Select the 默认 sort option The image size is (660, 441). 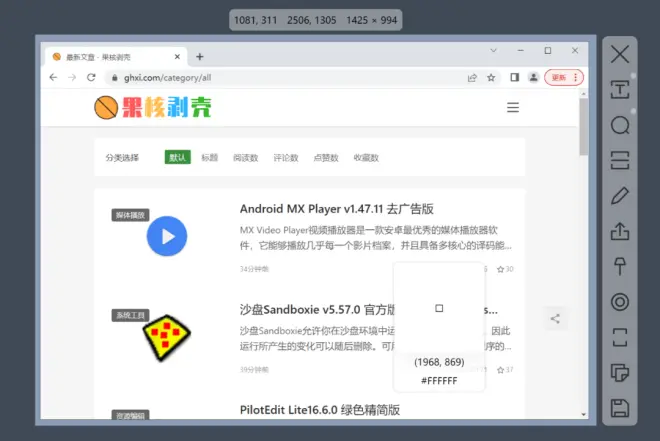[178, 157]
